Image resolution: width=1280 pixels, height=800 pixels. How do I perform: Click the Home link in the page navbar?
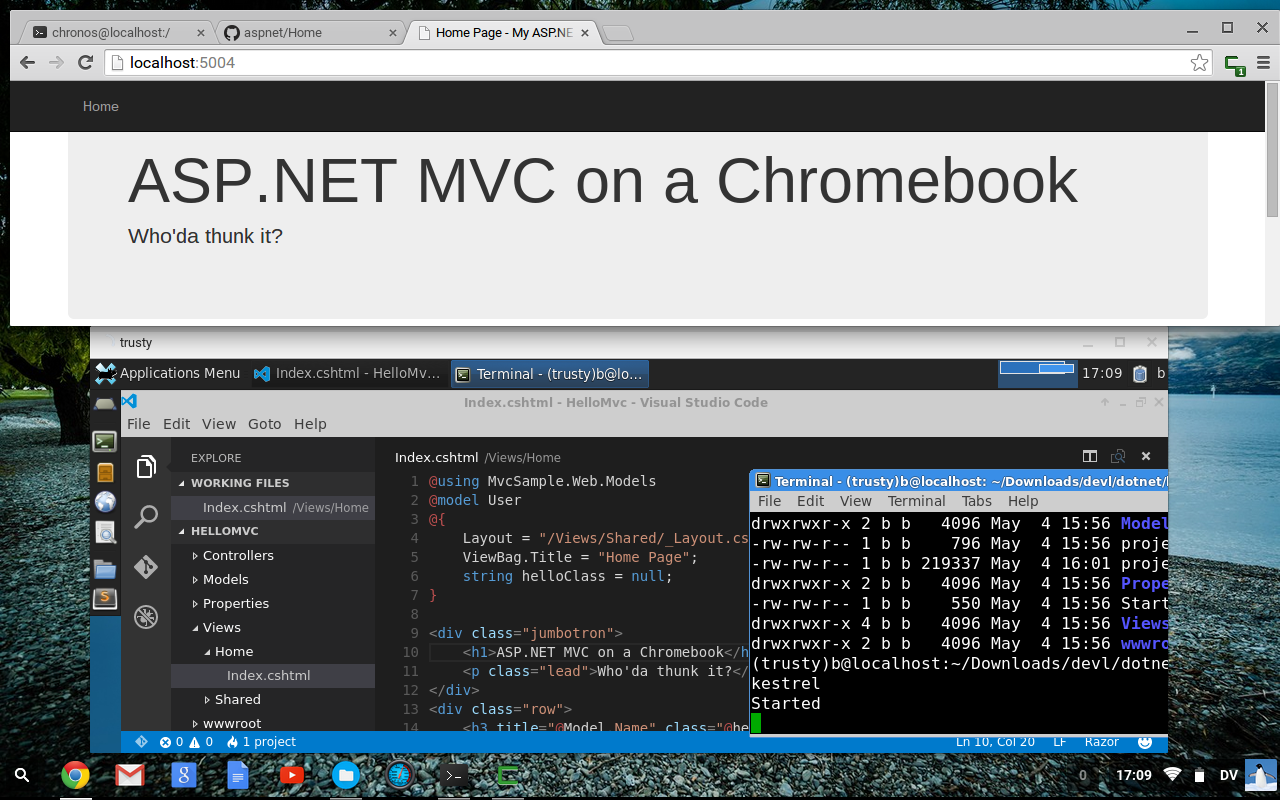(101, 106)
